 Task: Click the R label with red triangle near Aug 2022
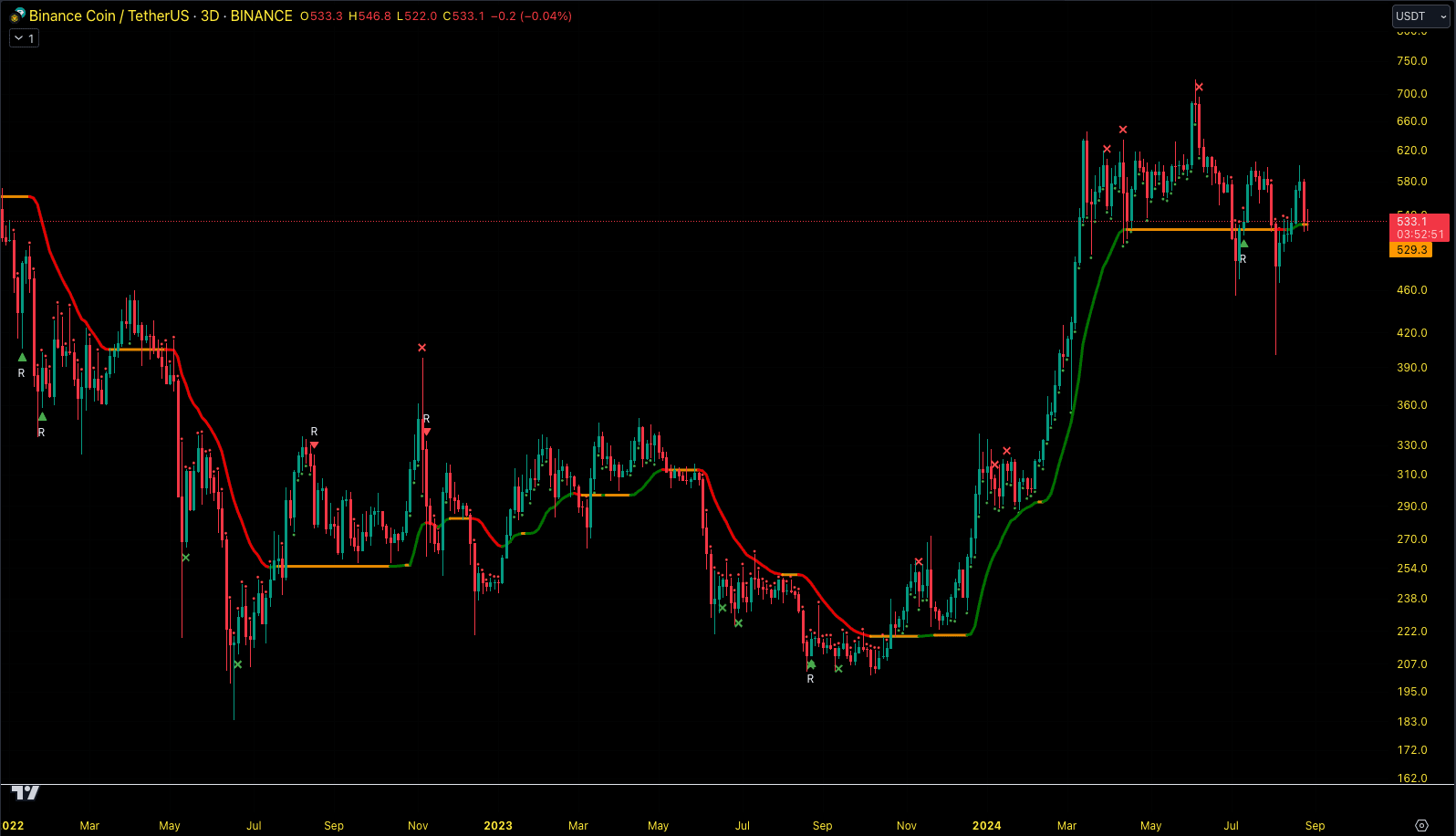point(314,432)
